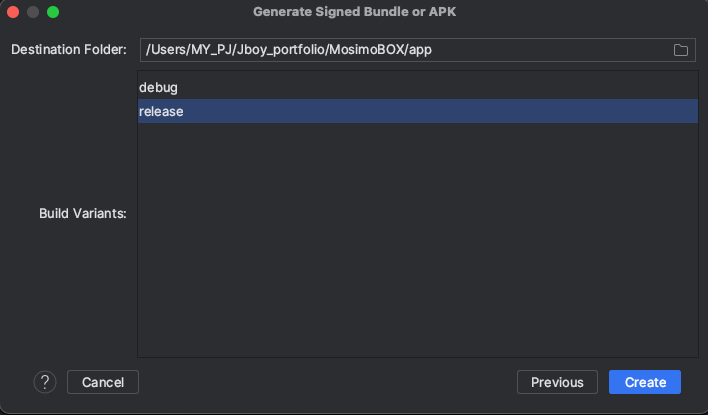Click the 'Generate Signed Bundle or APK' title bar
The width and height of the screenshot is (708, 415).
(354, 12)
